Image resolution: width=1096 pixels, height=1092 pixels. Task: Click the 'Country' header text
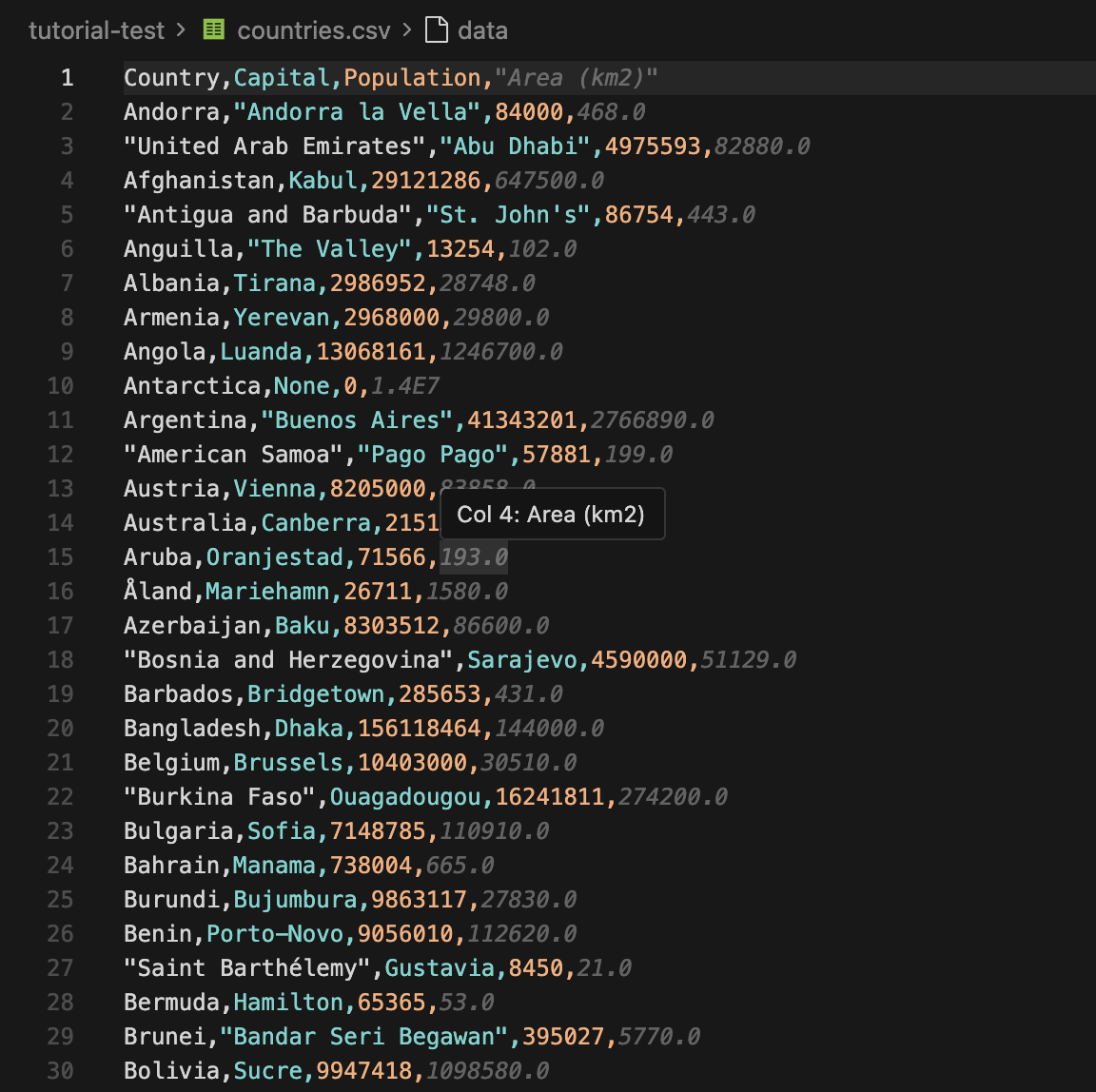[172, 78]
